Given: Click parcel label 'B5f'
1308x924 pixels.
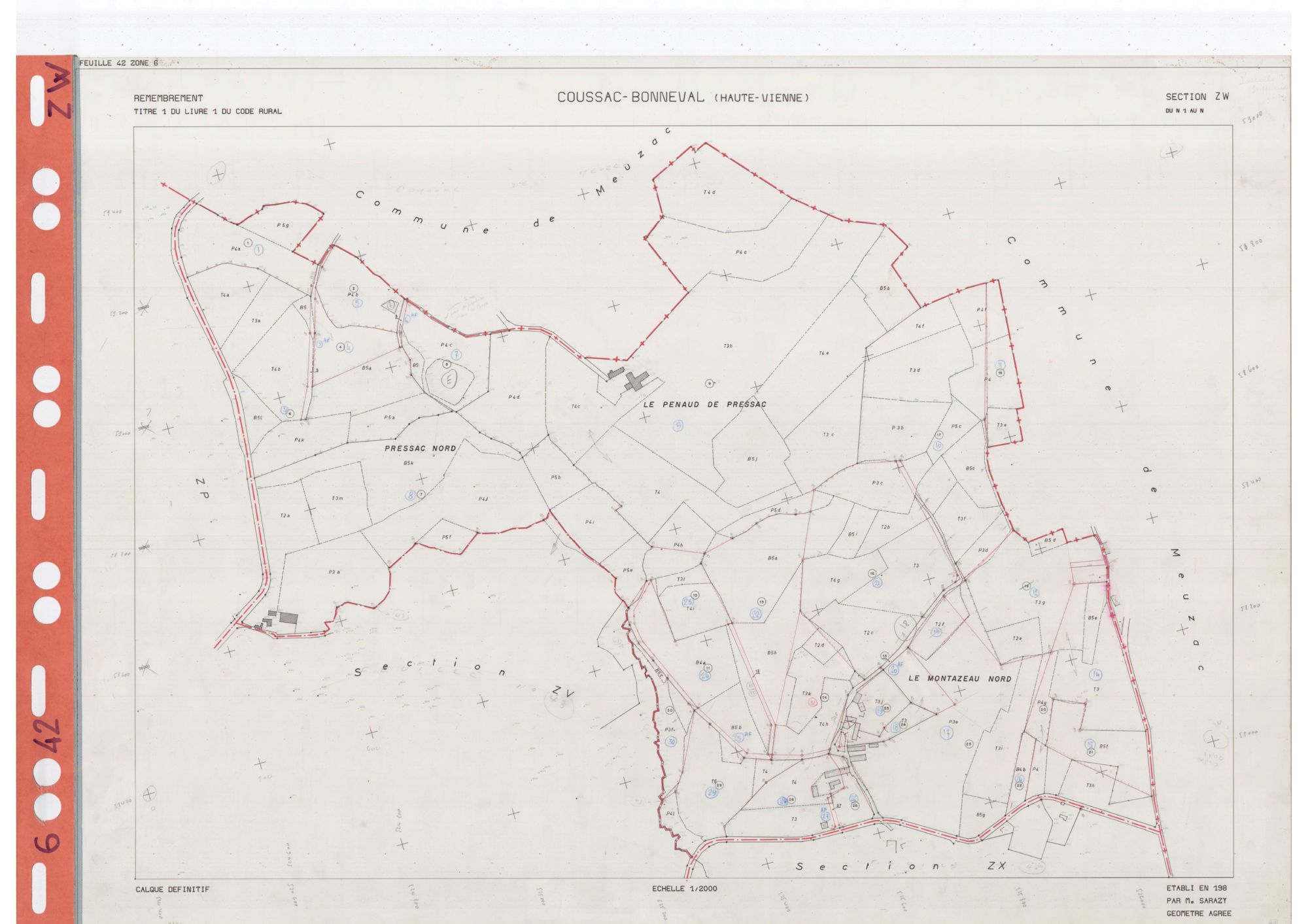Looking at the screenshot, I should click(1103, 746).
